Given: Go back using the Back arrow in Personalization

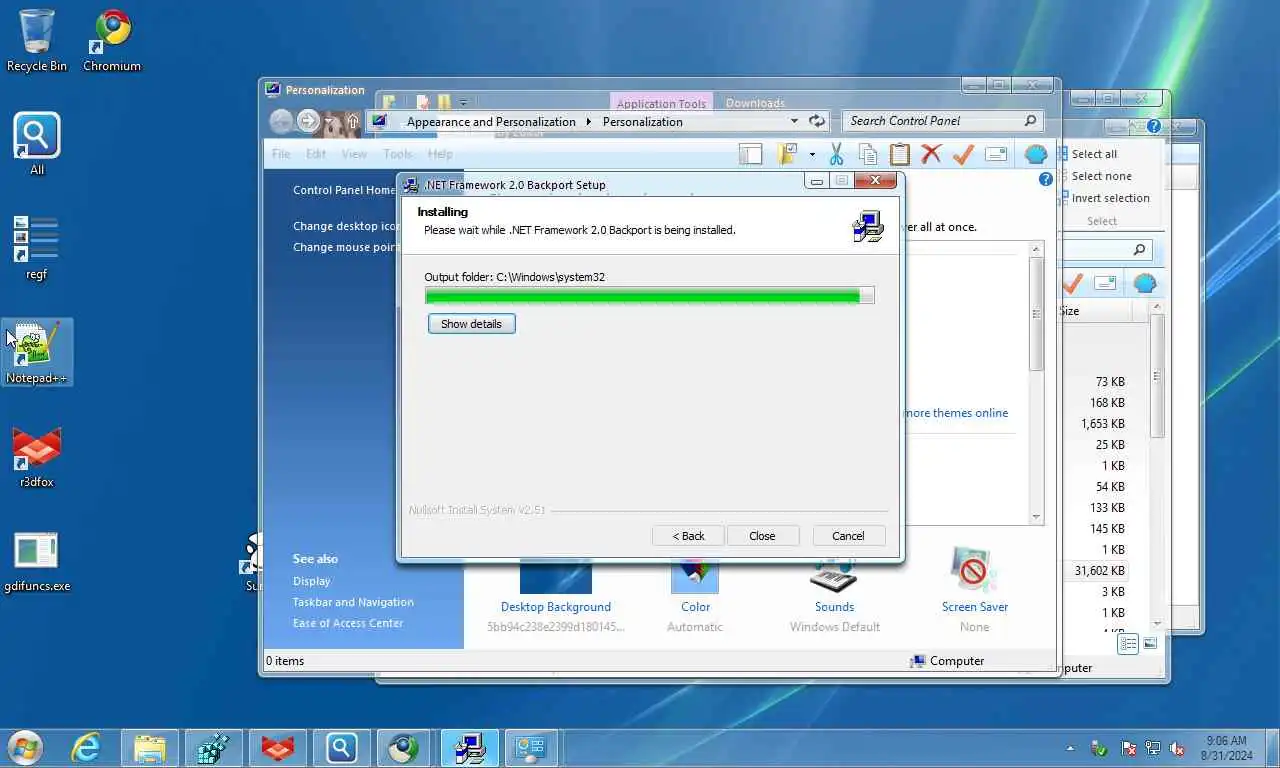Looking at the screenshot, I should point(281,121).
